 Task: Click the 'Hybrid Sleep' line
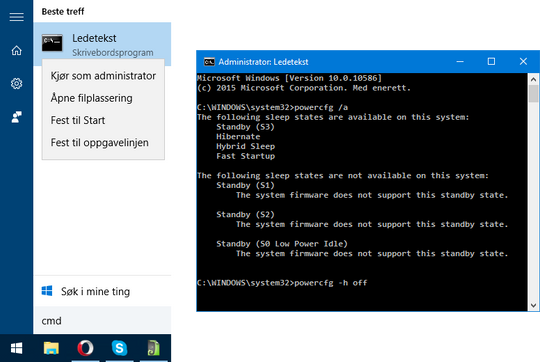coord(246,146)
